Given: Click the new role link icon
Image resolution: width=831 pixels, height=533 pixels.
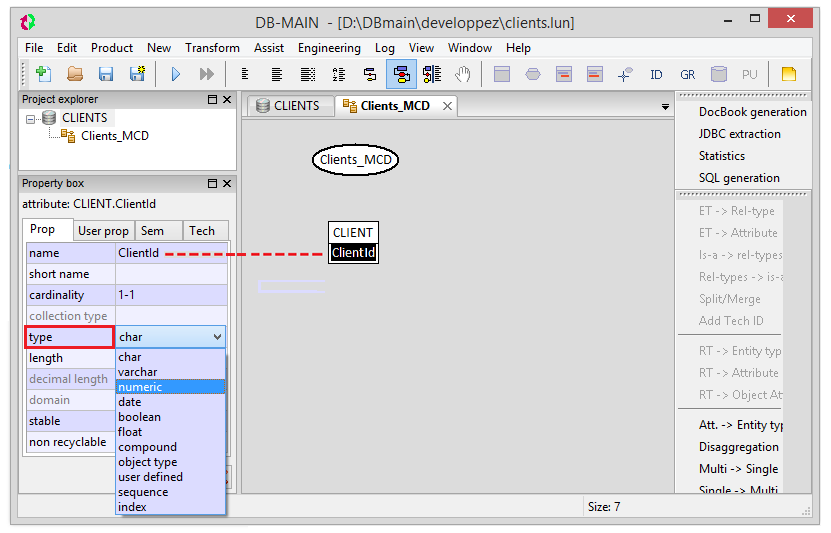Looking at the screenshot, I should point(625,74).
